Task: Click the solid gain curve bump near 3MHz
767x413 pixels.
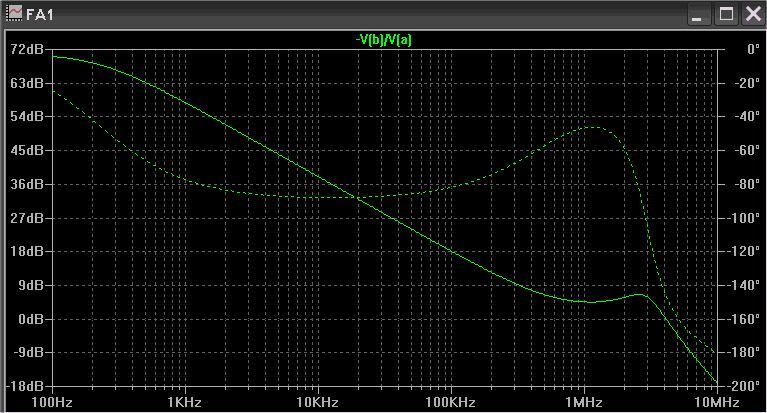Action: (640, 294)
